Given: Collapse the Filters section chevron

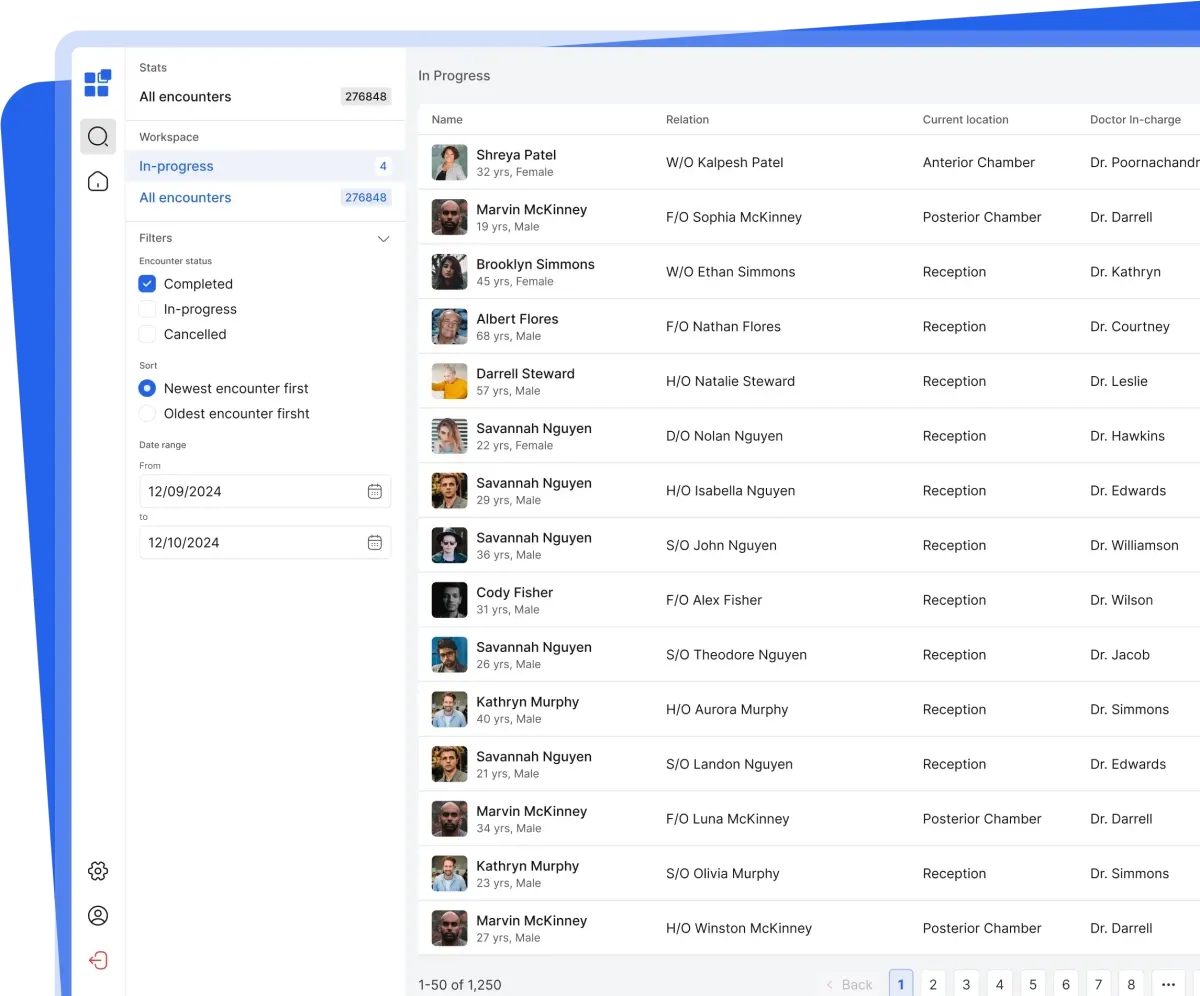Looking at the screenshot, I should (x=383, y=239).
